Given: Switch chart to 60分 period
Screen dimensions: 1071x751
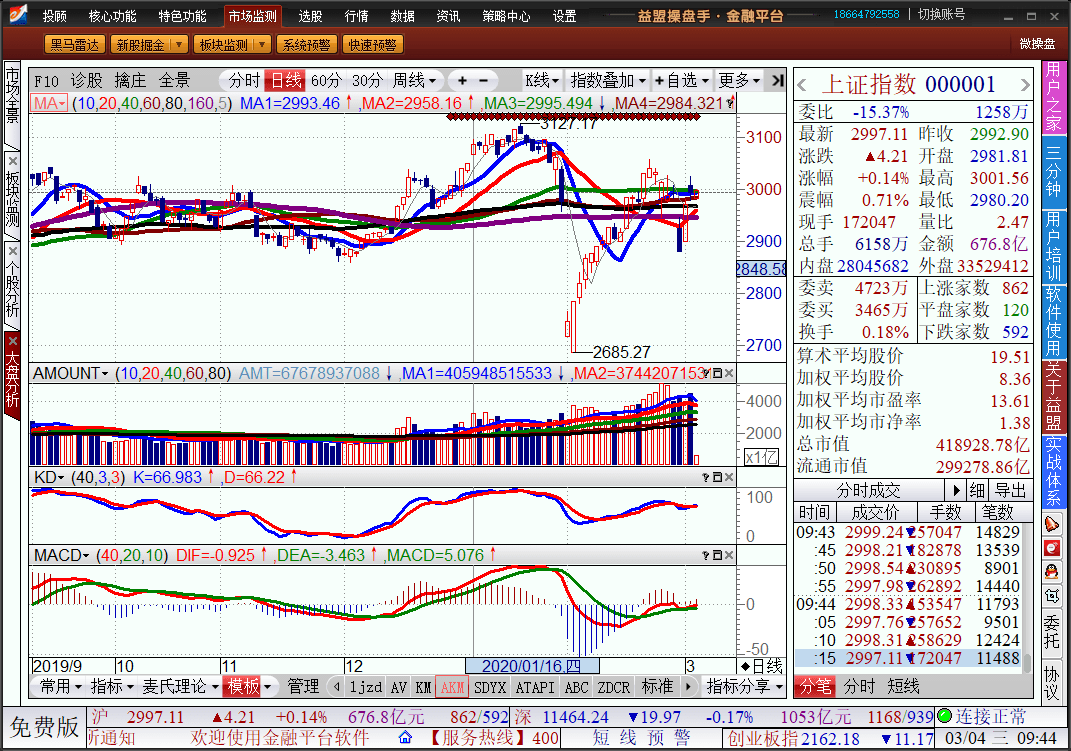Looking at the screenshot, I should tap(326, 81).
